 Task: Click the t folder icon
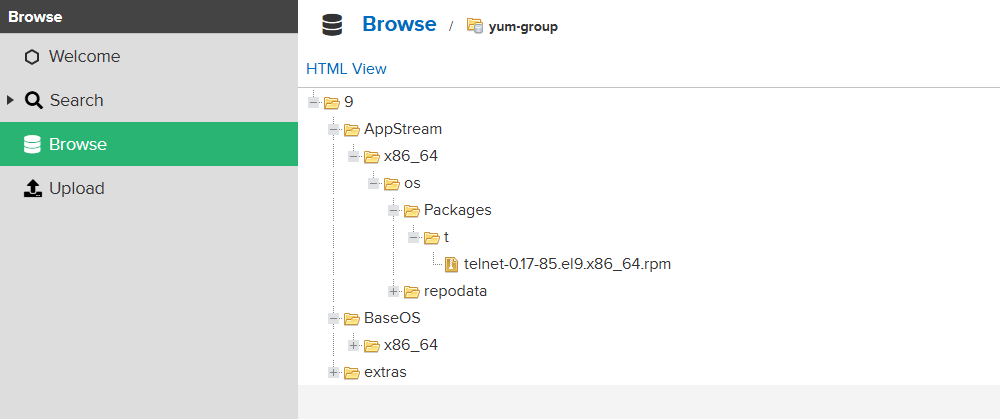[x=432, y=237]
